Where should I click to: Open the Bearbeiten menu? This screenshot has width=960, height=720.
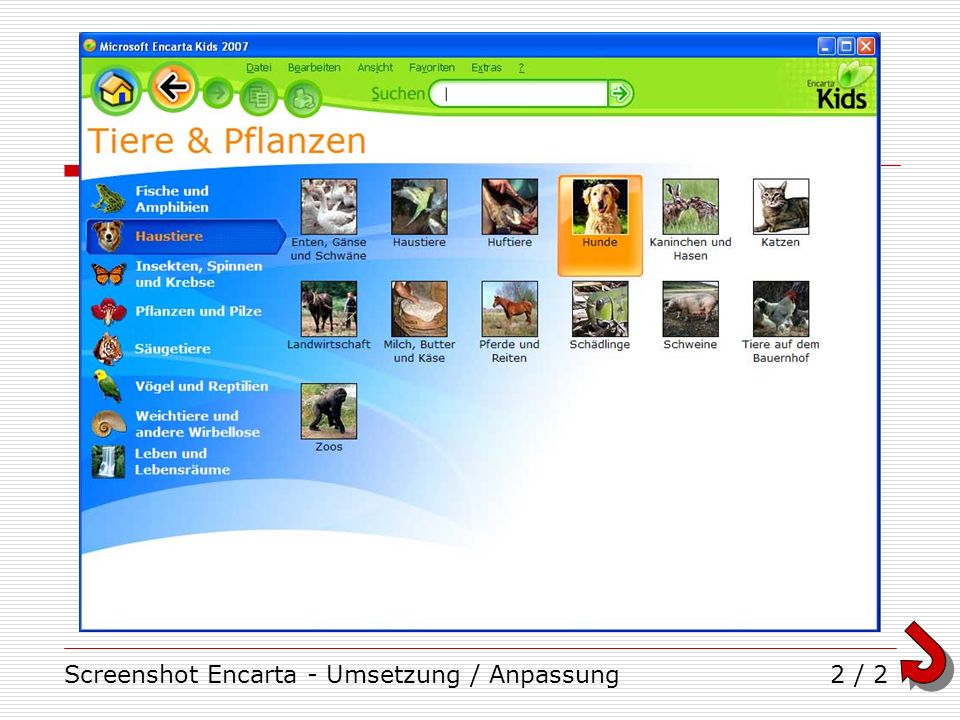point(314,67)
